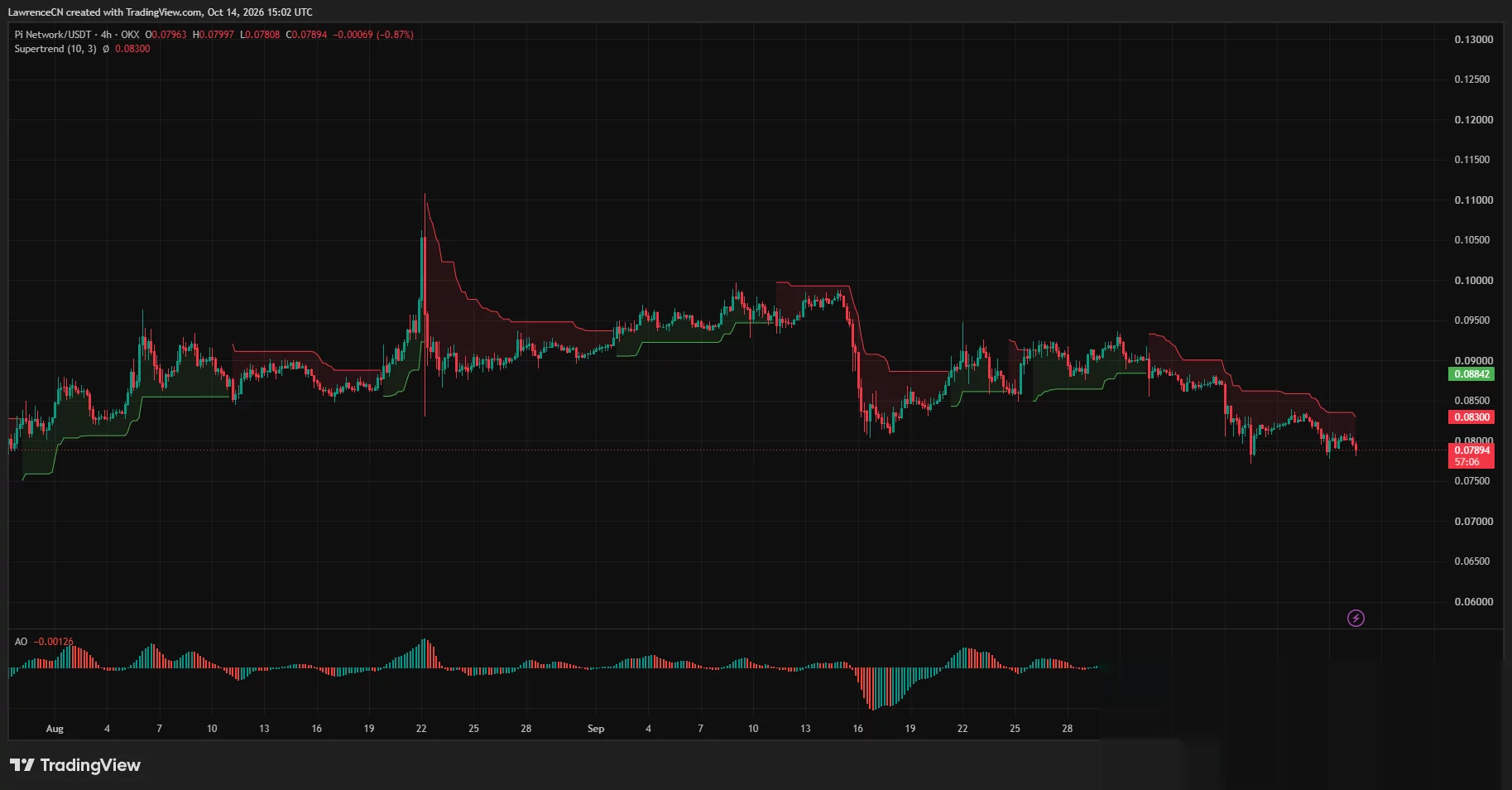1512x790 pixels.
Task: Click the 0.13000 price axis value
Action: (1474, 40)
